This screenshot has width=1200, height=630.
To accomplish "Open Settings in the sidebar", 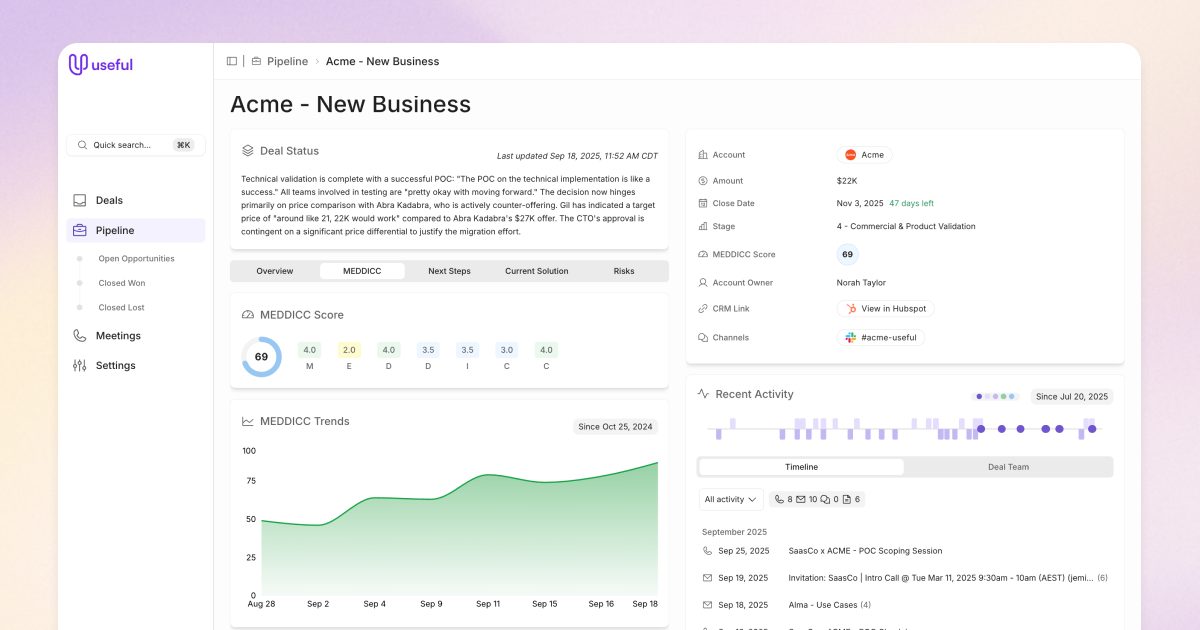I will coord(136,366).
